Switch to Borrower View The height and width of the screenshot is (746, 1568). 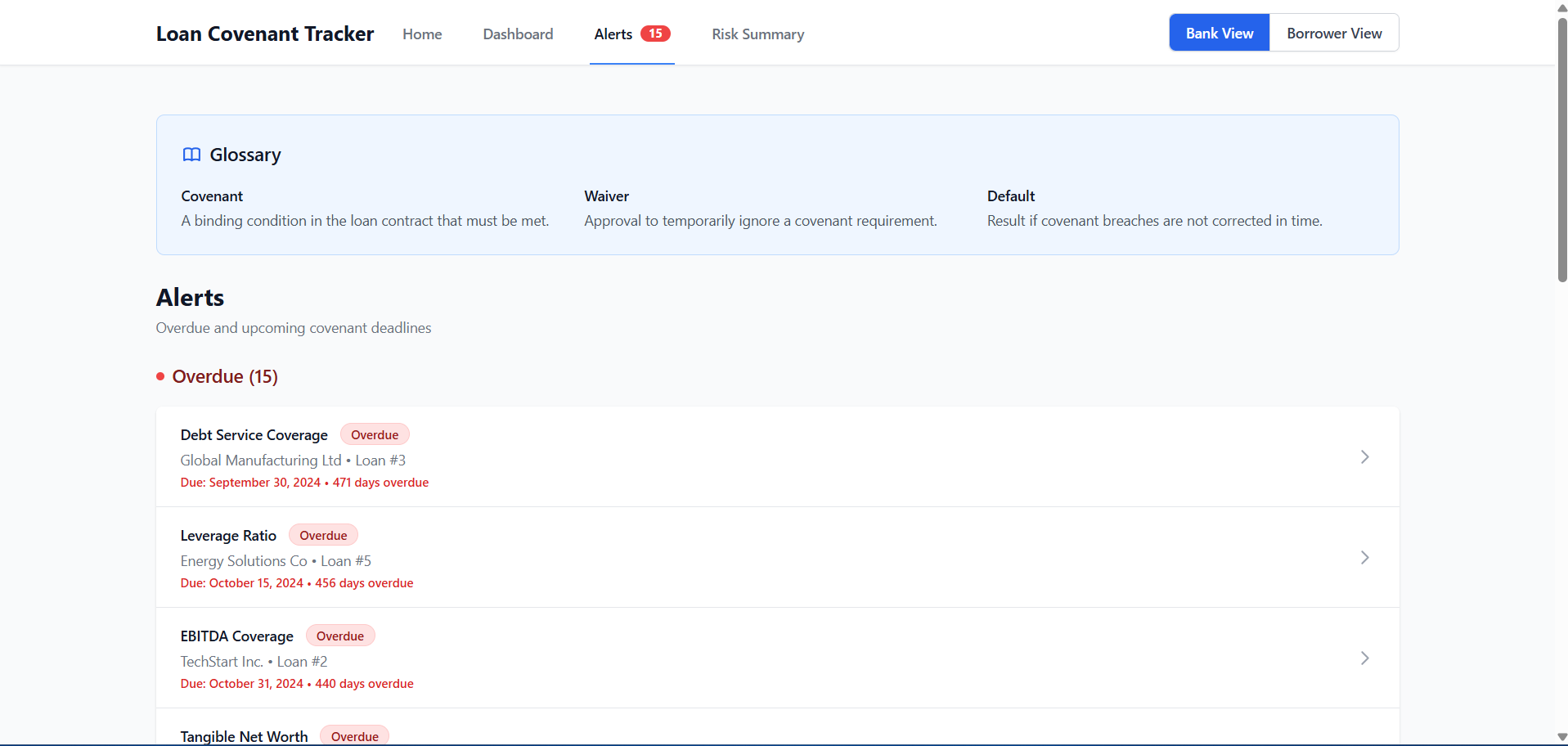1334,33
